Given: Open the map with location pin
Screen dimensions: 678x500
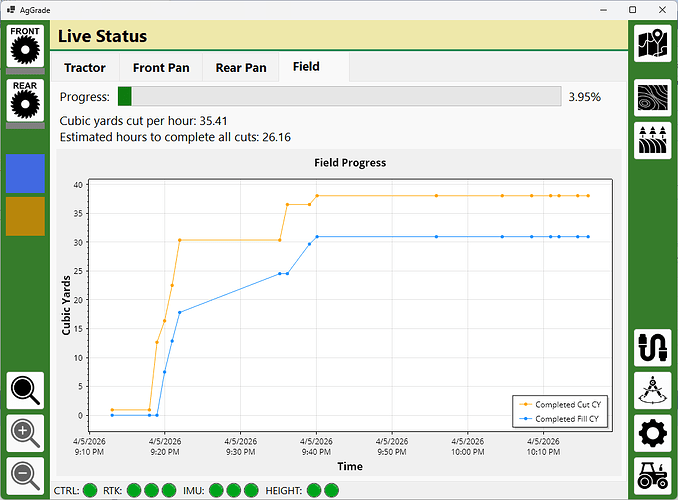Looking at the screenshot, I should 653,44.
